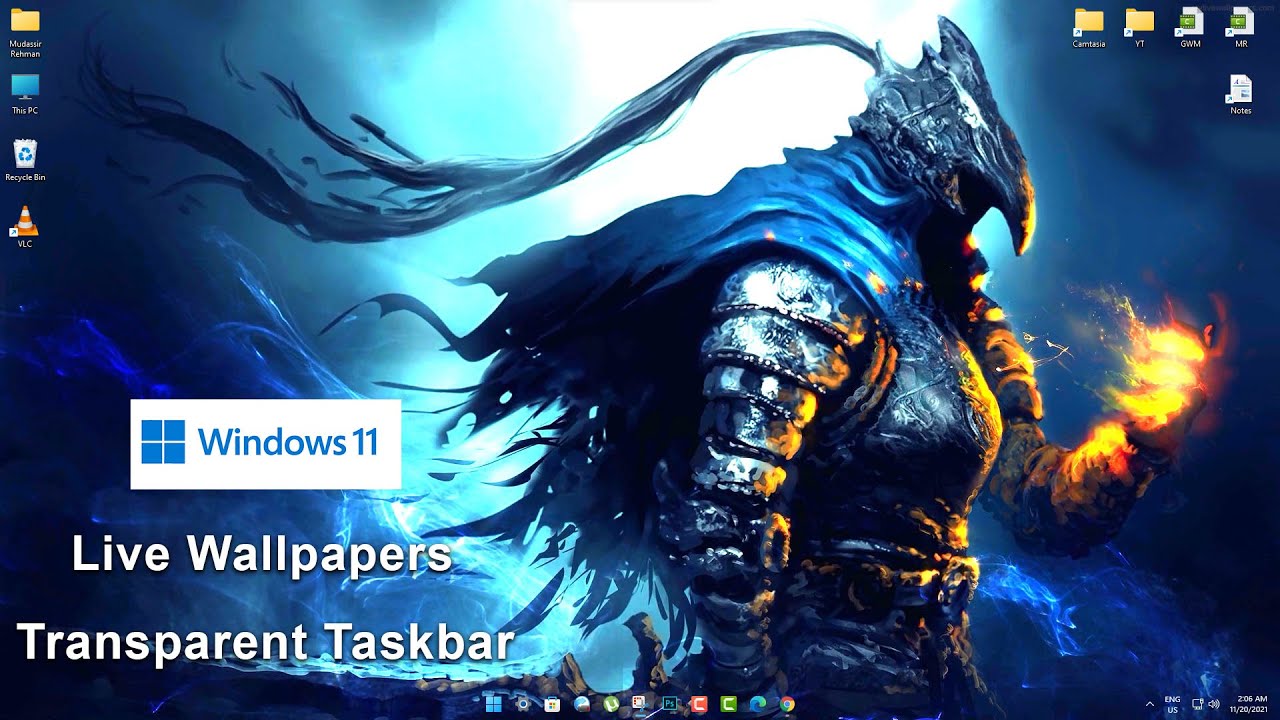Select the Mudassir Rehman folder icon
Screen dimensions: 1280x720
tap(25, 34)
